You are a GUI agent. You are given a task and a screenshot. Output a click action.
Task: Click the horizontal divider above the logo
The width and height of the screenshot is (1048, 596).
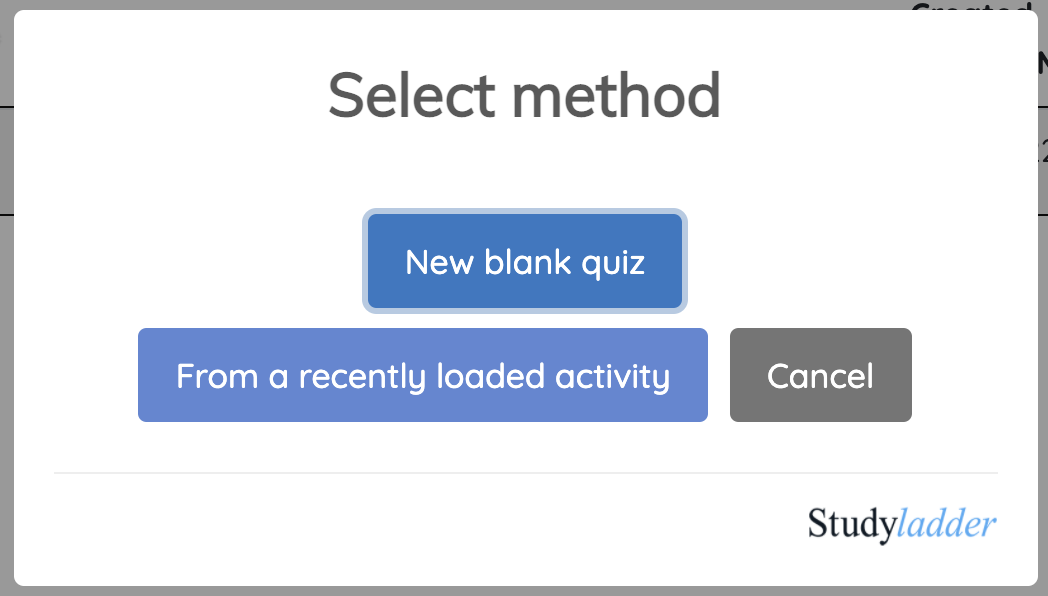(525, 472)
